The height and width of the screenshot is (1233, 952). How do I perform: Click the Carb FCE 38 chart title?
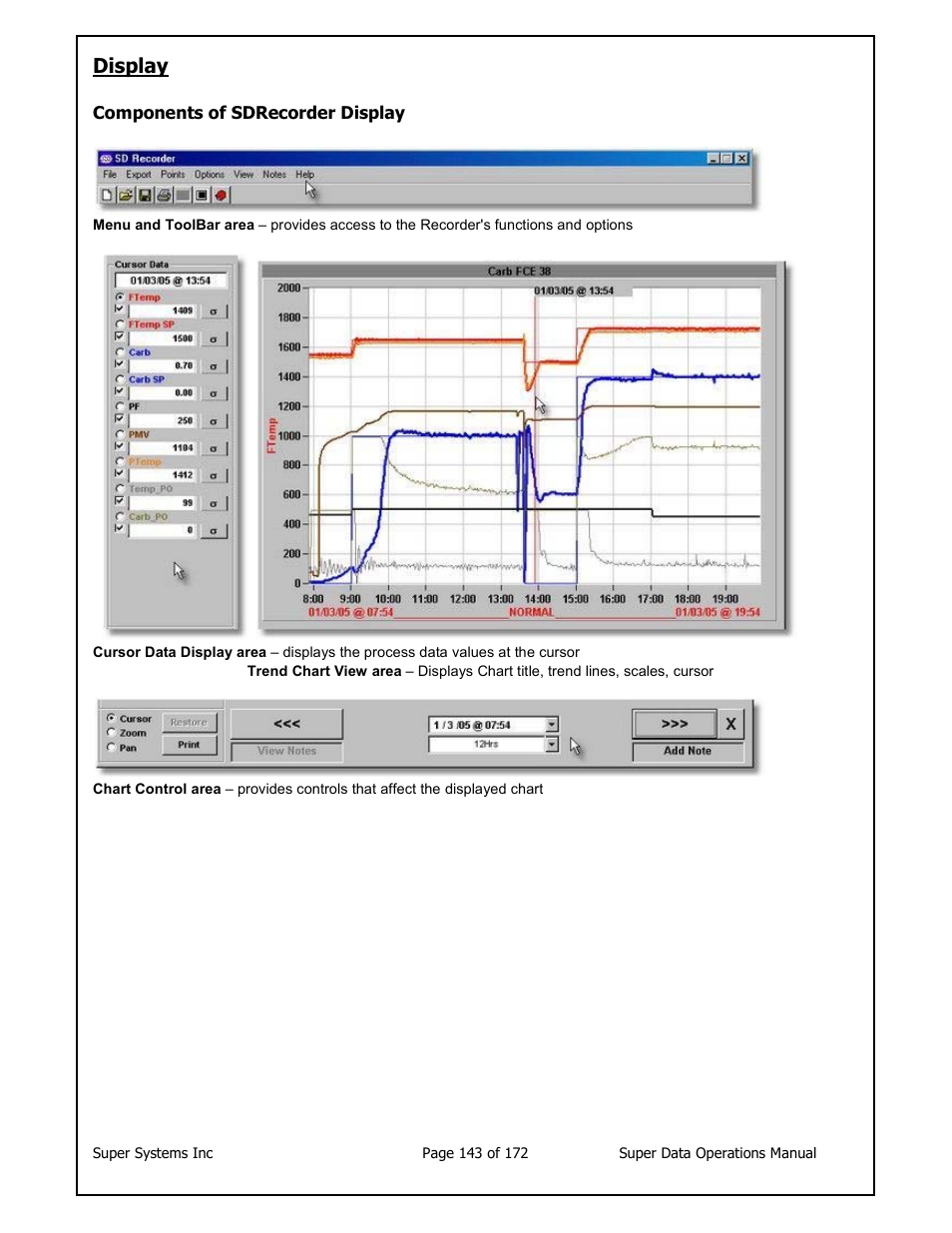[x=519, y=272]
